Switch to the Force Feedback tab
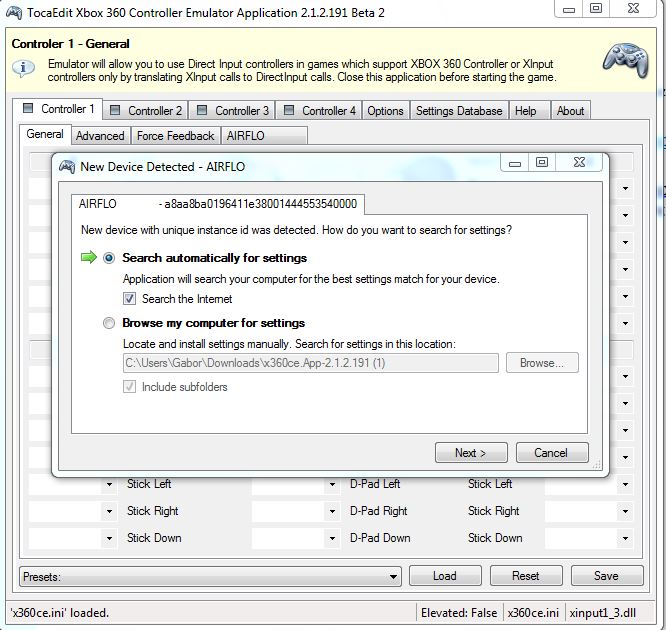The image size is (666, 630). [x=175, y=136]
